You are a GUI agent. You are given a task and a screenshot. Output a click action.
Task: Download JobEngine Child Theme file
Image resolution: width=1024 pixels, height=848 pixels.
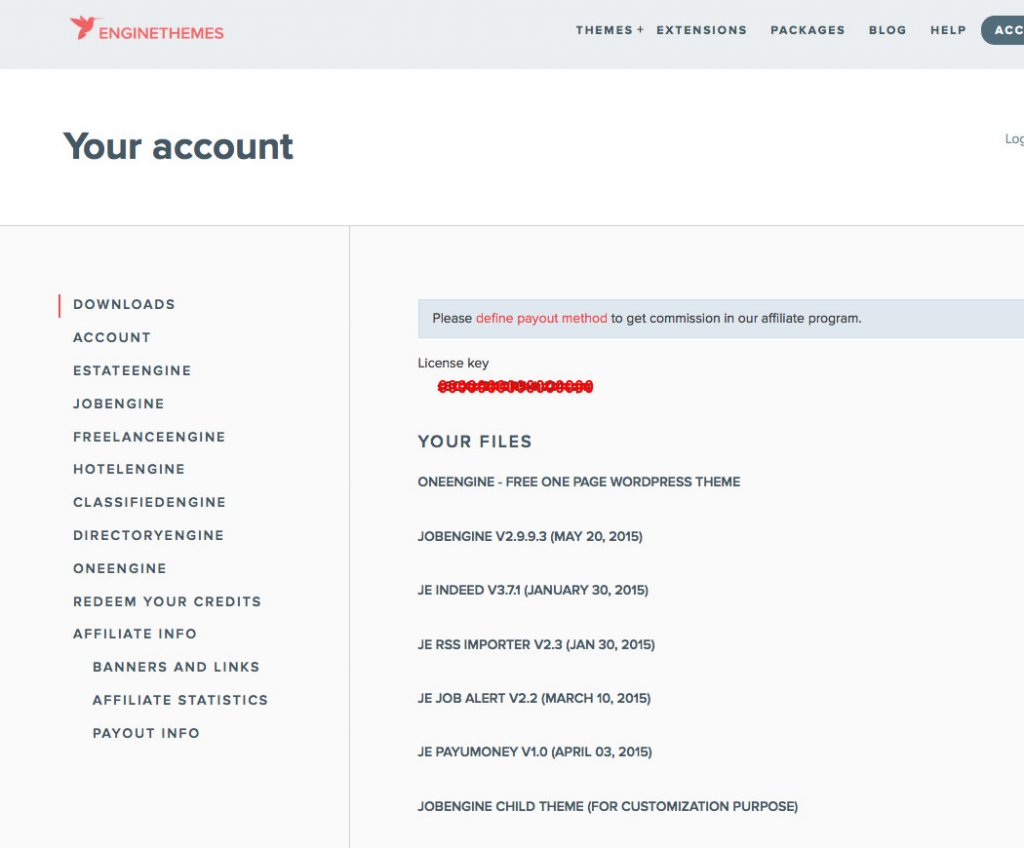(608, 806)
